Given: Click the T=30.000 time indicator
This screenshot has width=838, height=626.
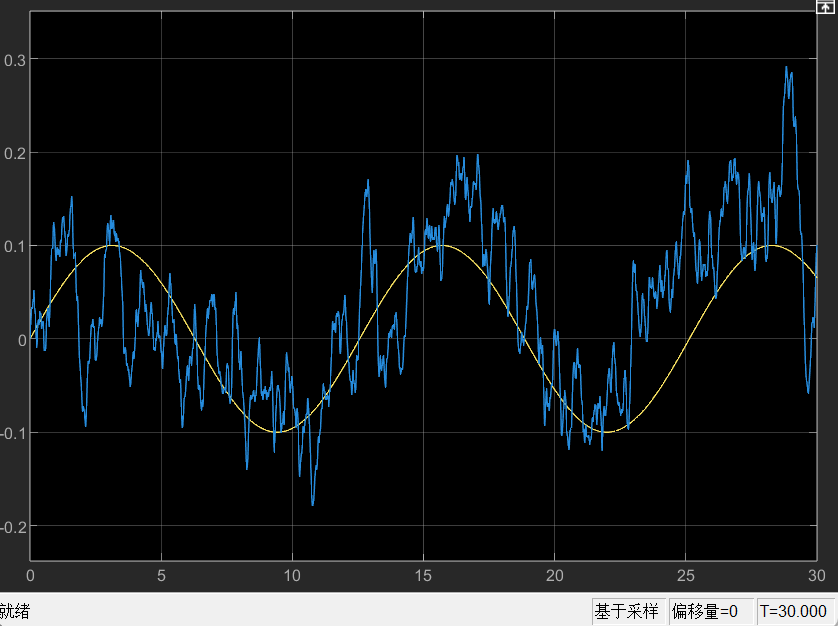Looking at the screenshot, I should [x=794, y=611].
